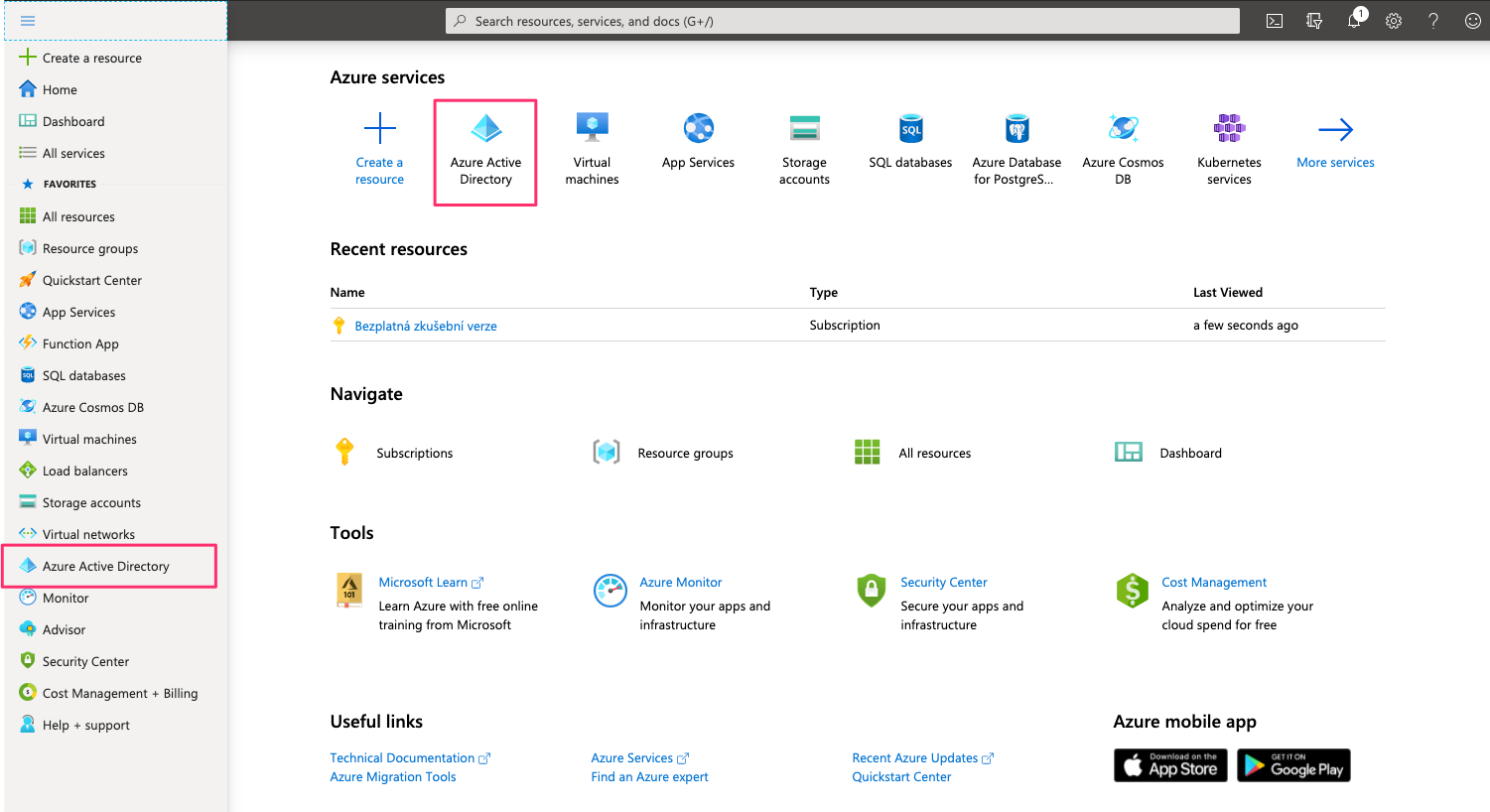This screenshot has width=1490, height=812.
Task: Open the notifications bell icon
Action: tap(1354, 21)
